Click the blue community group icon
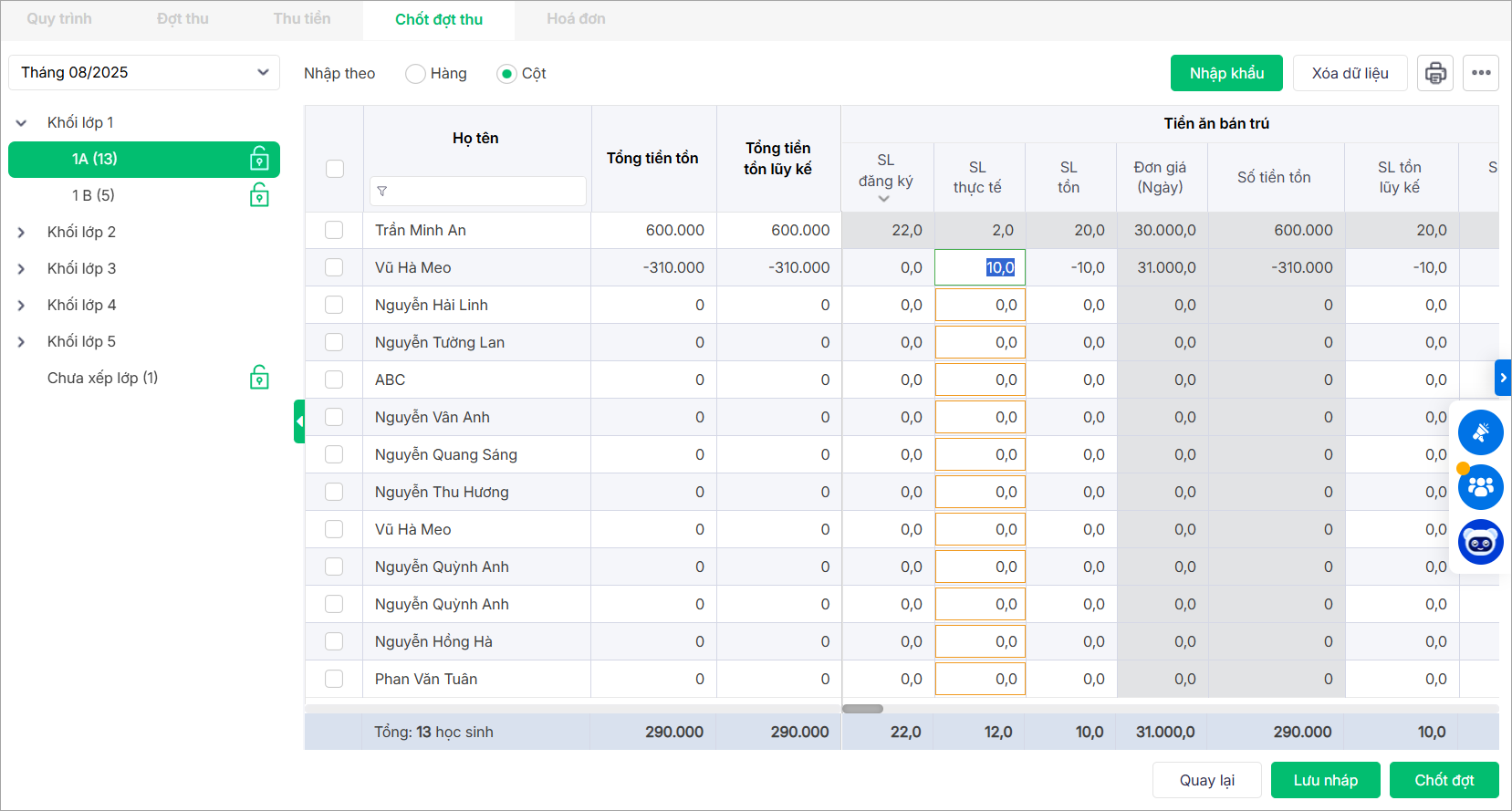 coord(1480,487)
